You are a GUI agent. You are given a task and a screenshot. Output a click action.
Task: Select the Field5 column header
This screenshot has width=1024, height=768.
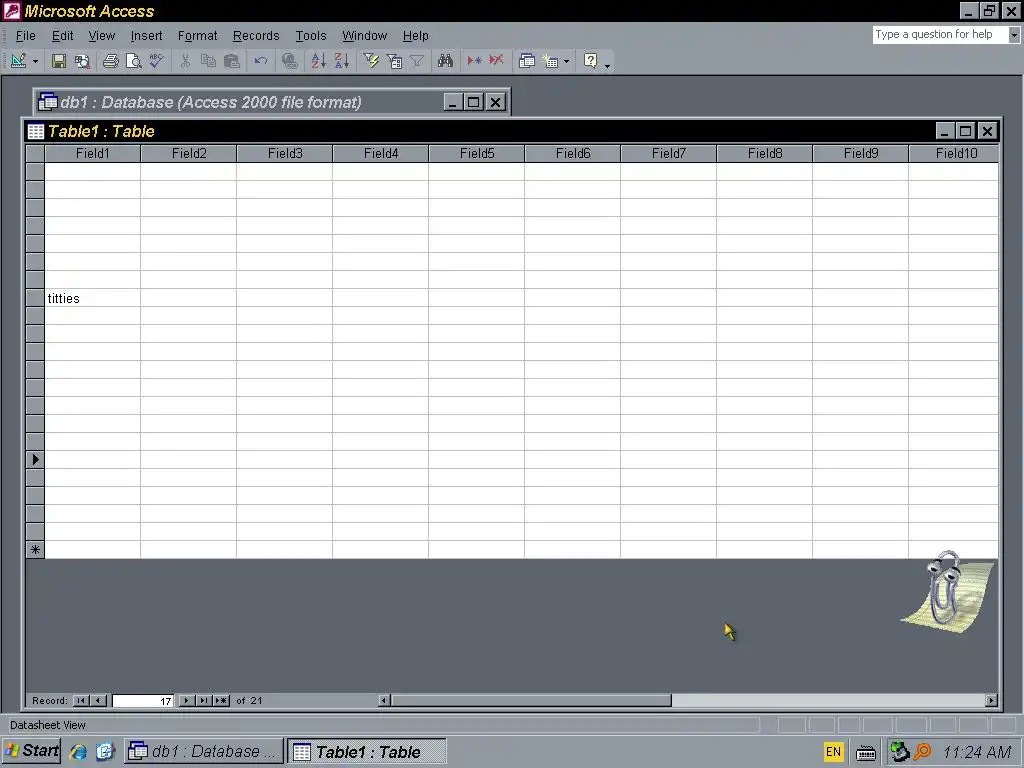point(477,153)
